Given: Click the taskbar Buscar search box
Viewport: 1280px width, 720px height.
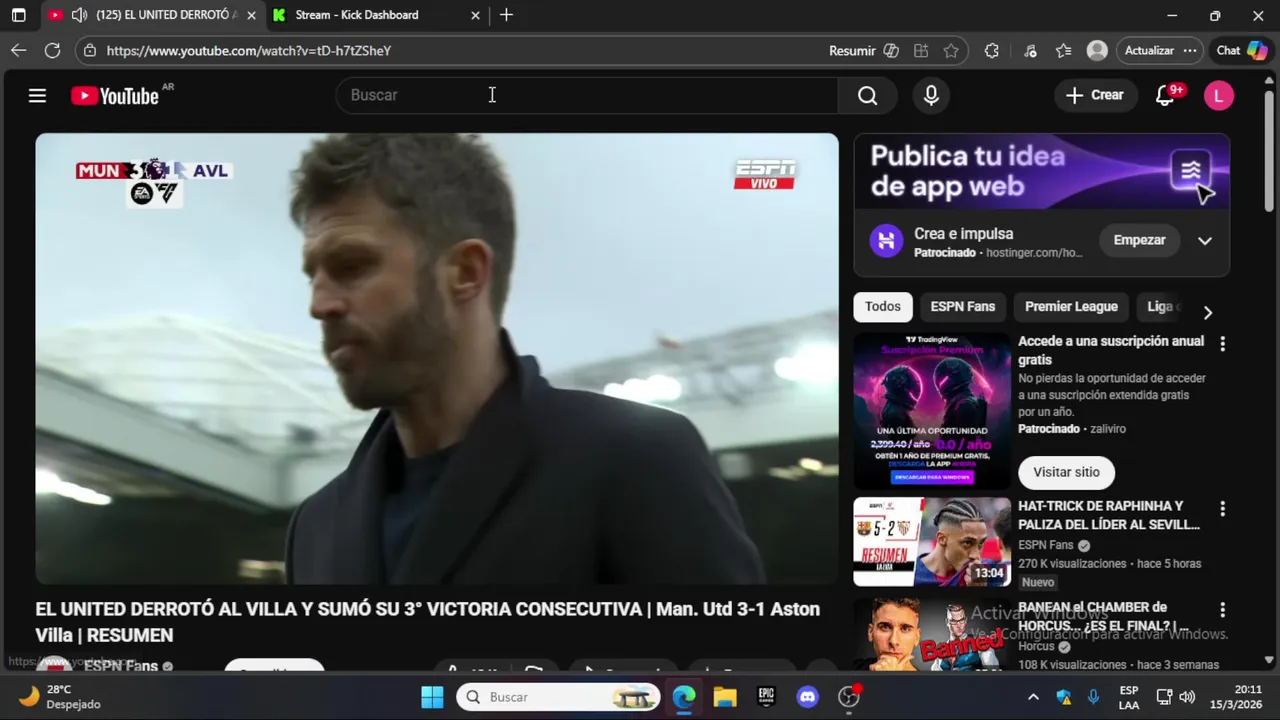Looking at the screenshot, I should [x=559, y=697].
